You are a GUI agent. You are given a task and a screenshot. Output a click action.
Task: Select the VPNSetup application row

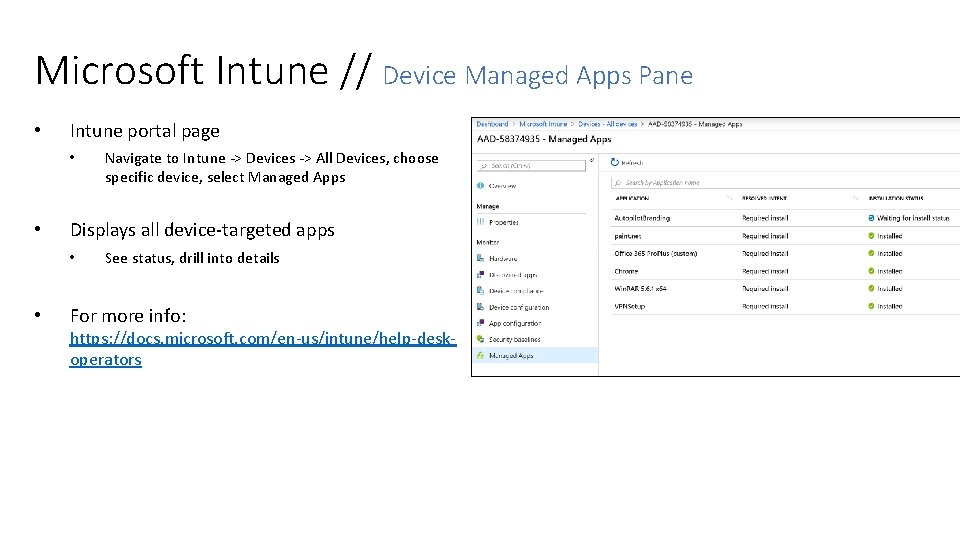[x=785, y=306]
